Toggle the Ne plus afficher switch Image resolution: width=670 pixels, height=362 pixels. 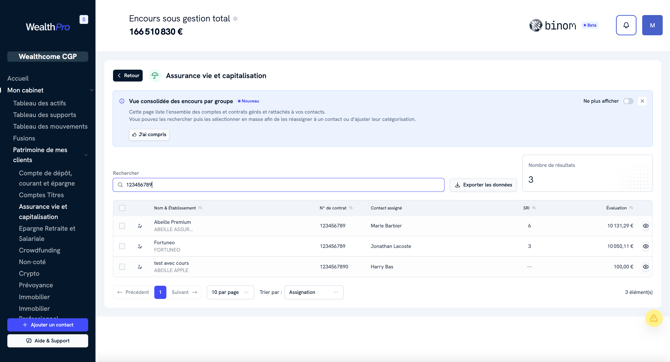(x=628, y=101)
